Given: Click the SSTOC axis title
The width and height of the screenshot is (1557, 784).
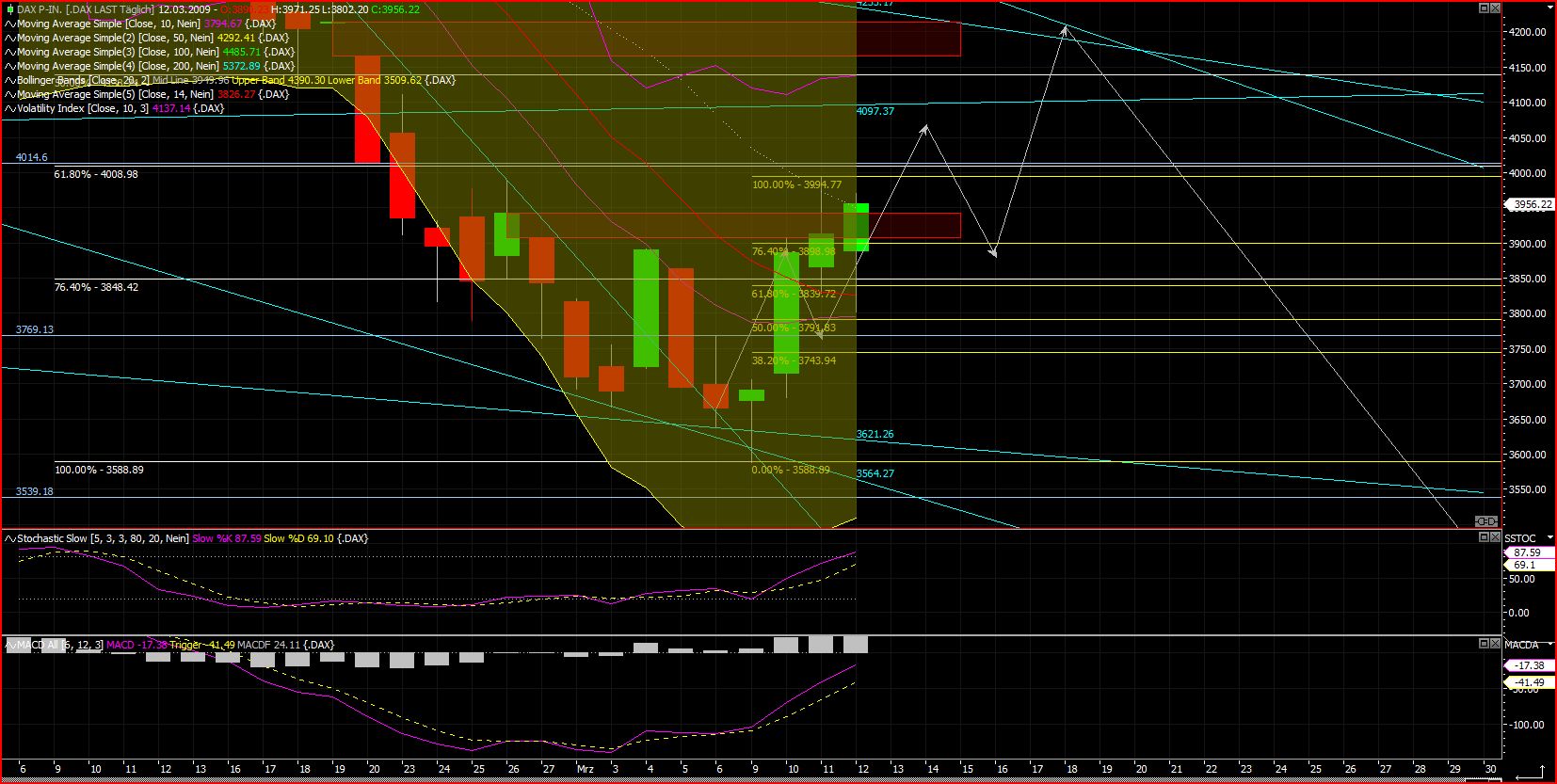Looking at the screenshot, I should point(1519,538).
